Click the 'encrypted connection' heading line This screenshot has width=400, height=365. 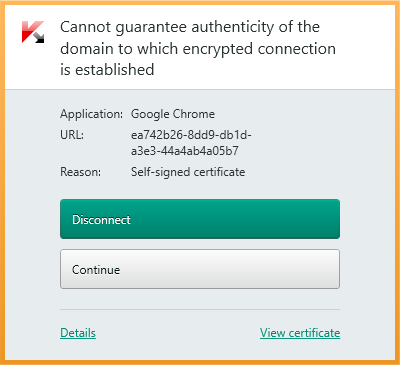click(198, 49)
